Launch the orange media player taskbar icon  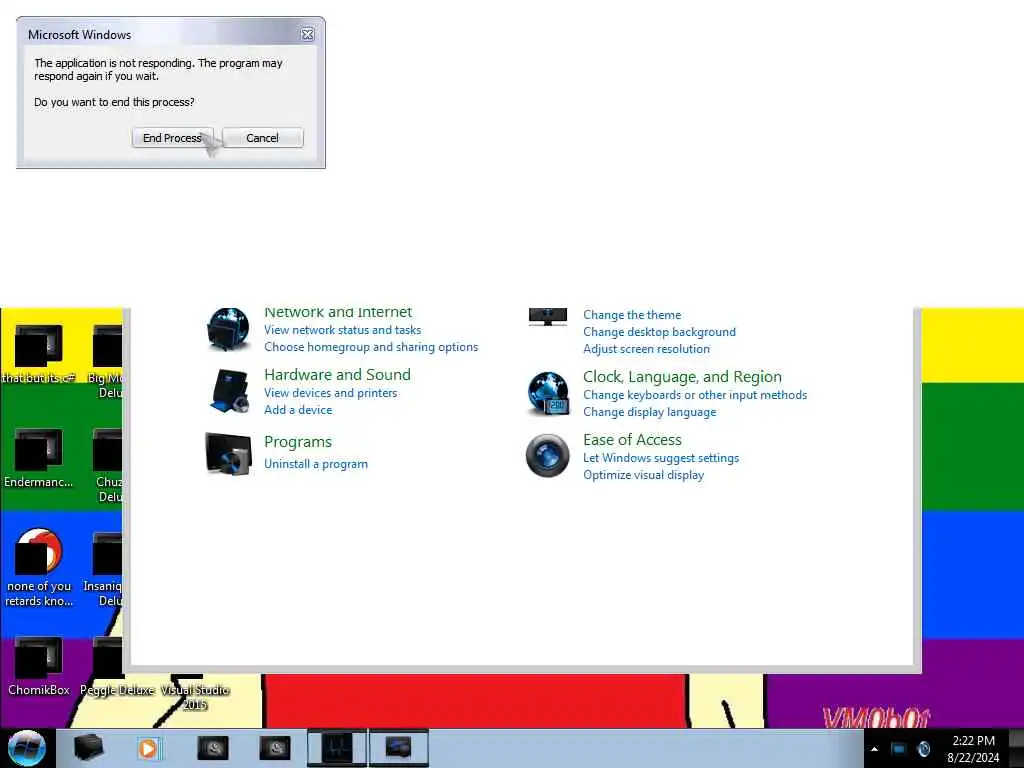pos(148,748)
